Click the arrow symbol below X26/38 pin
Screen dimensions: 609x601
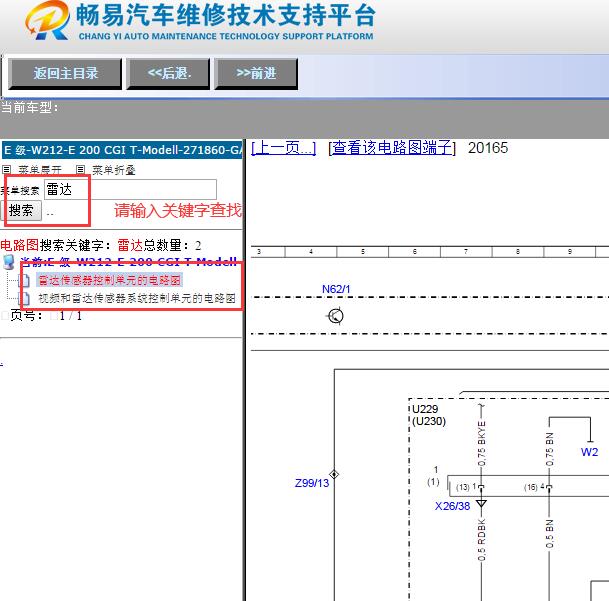481,504
